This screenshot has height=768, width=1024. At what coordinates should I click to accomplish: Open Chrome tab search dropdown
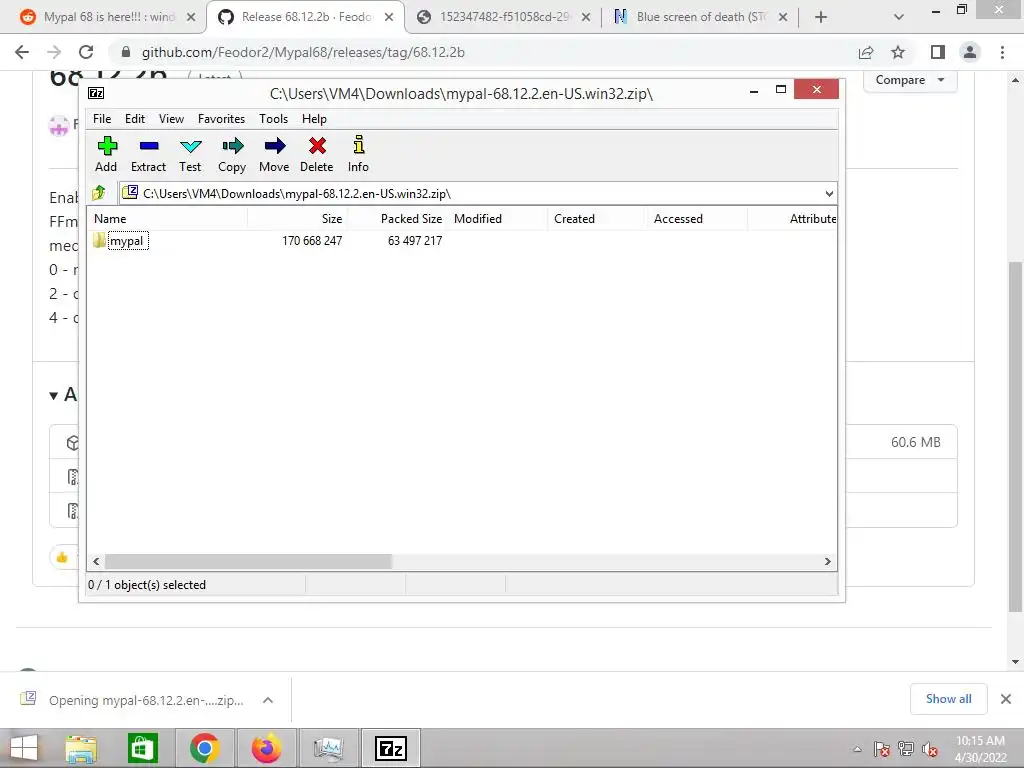[899, 17]
